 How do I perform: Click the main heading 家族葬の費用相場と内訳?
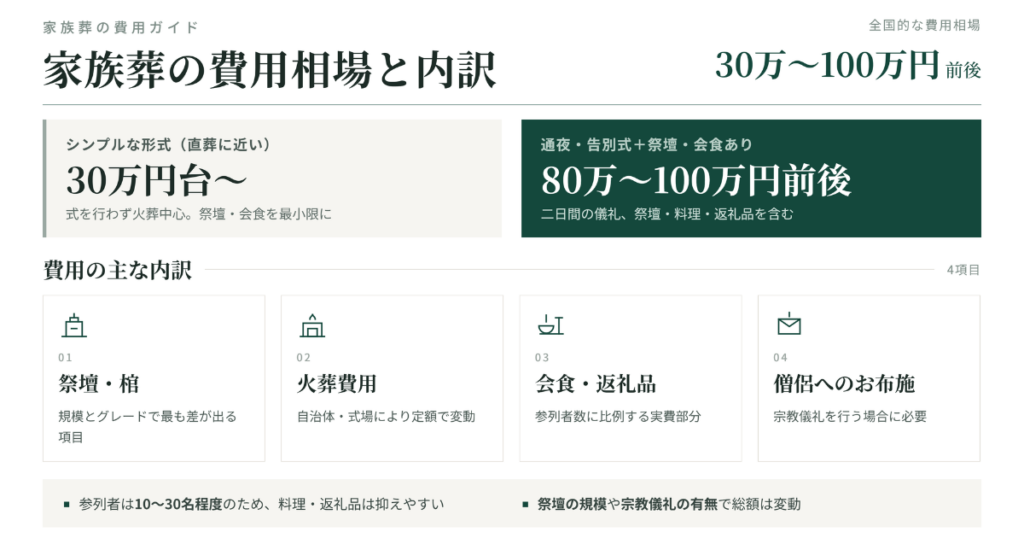(270, 70)
